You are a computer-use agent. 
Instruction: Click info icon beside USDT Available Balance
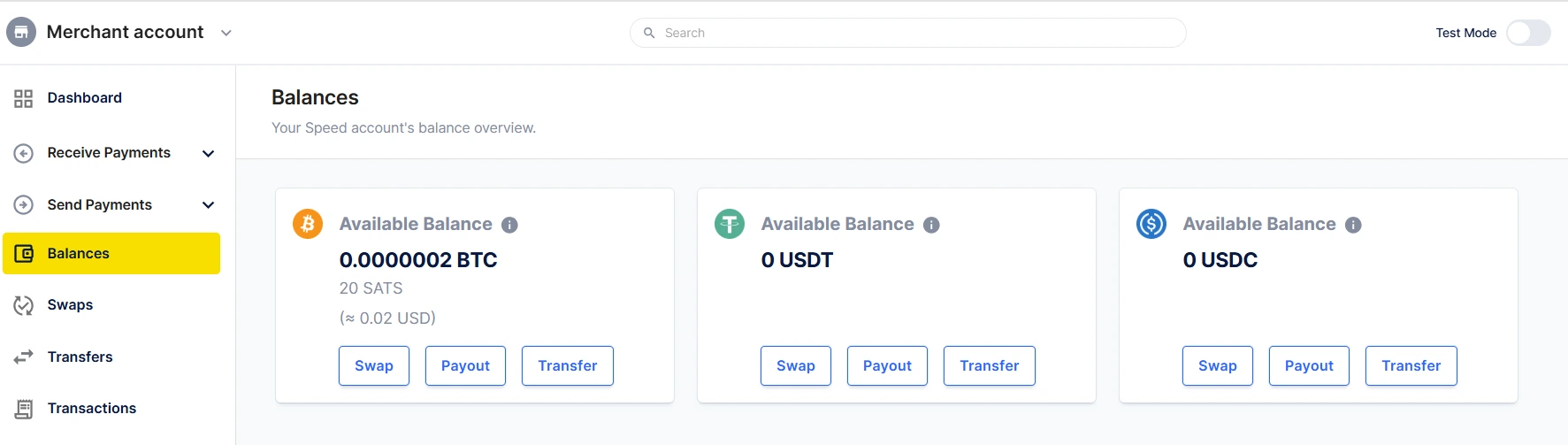931,225
